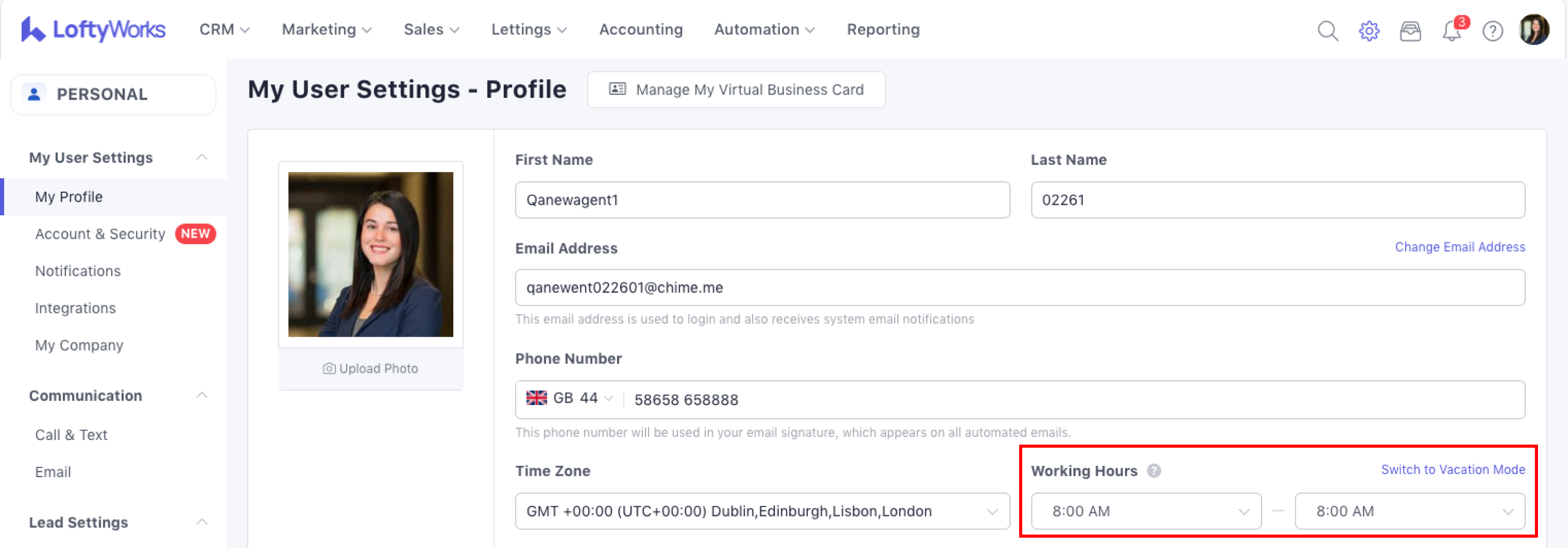
Task: Select Account & Security in sidebar
Action: tap(100, 234)
